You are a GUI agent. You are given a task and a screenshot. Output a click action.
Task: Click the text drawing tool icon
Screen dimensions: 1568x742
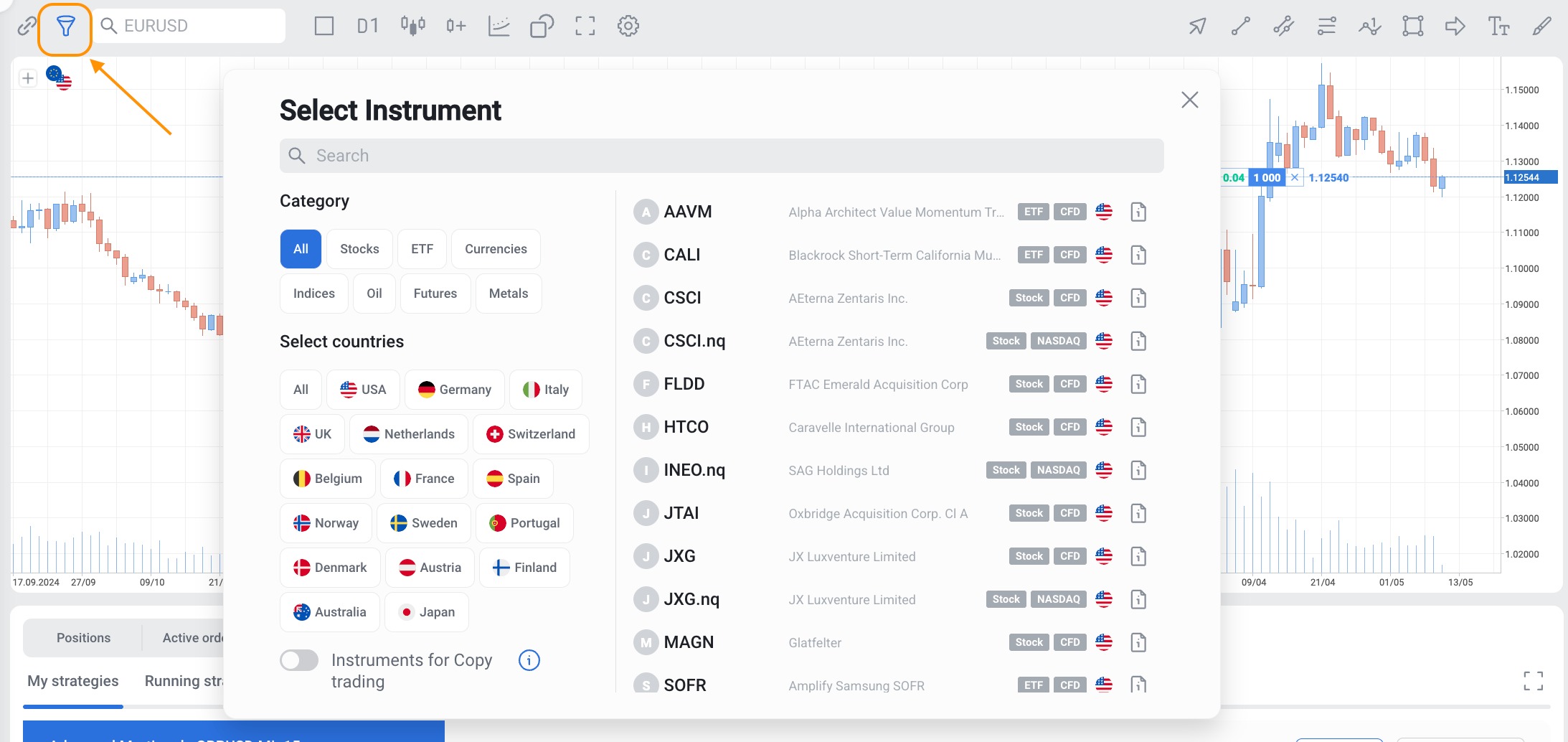(1498, 27)
